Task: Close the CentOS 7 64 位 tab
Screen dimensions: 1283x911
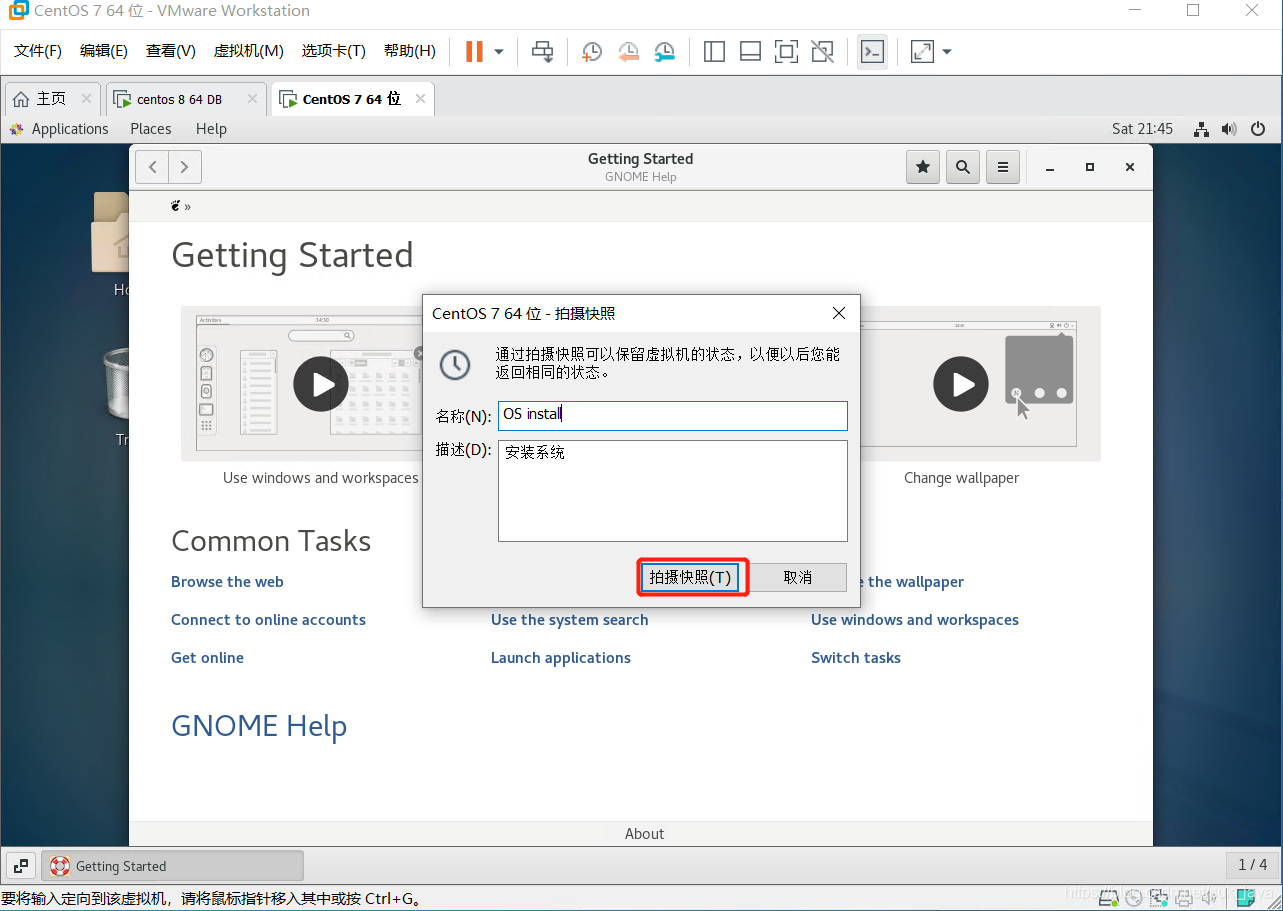Action: 420,99
